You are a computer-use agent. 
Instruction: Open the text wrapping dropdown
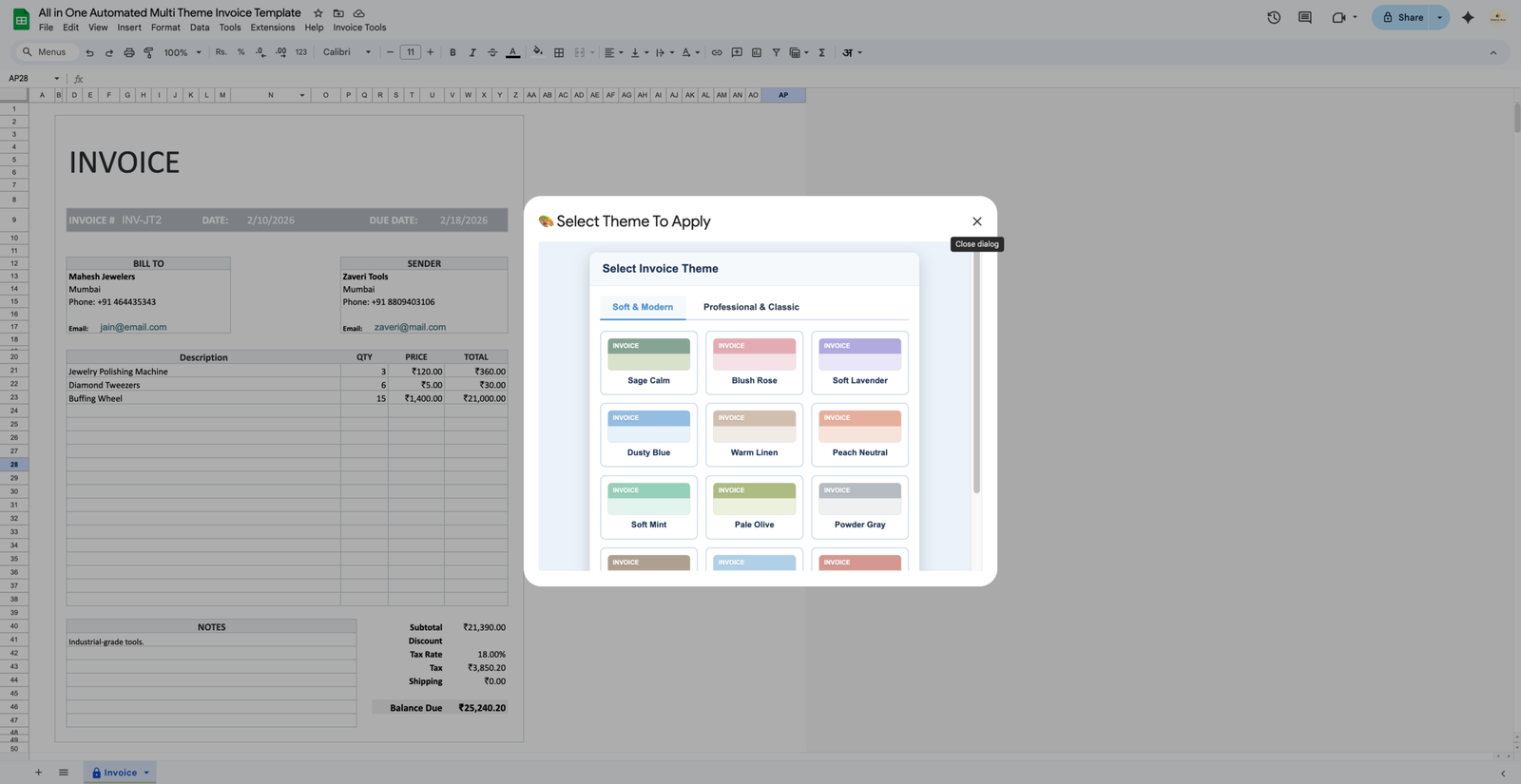[x=664, y=52]
